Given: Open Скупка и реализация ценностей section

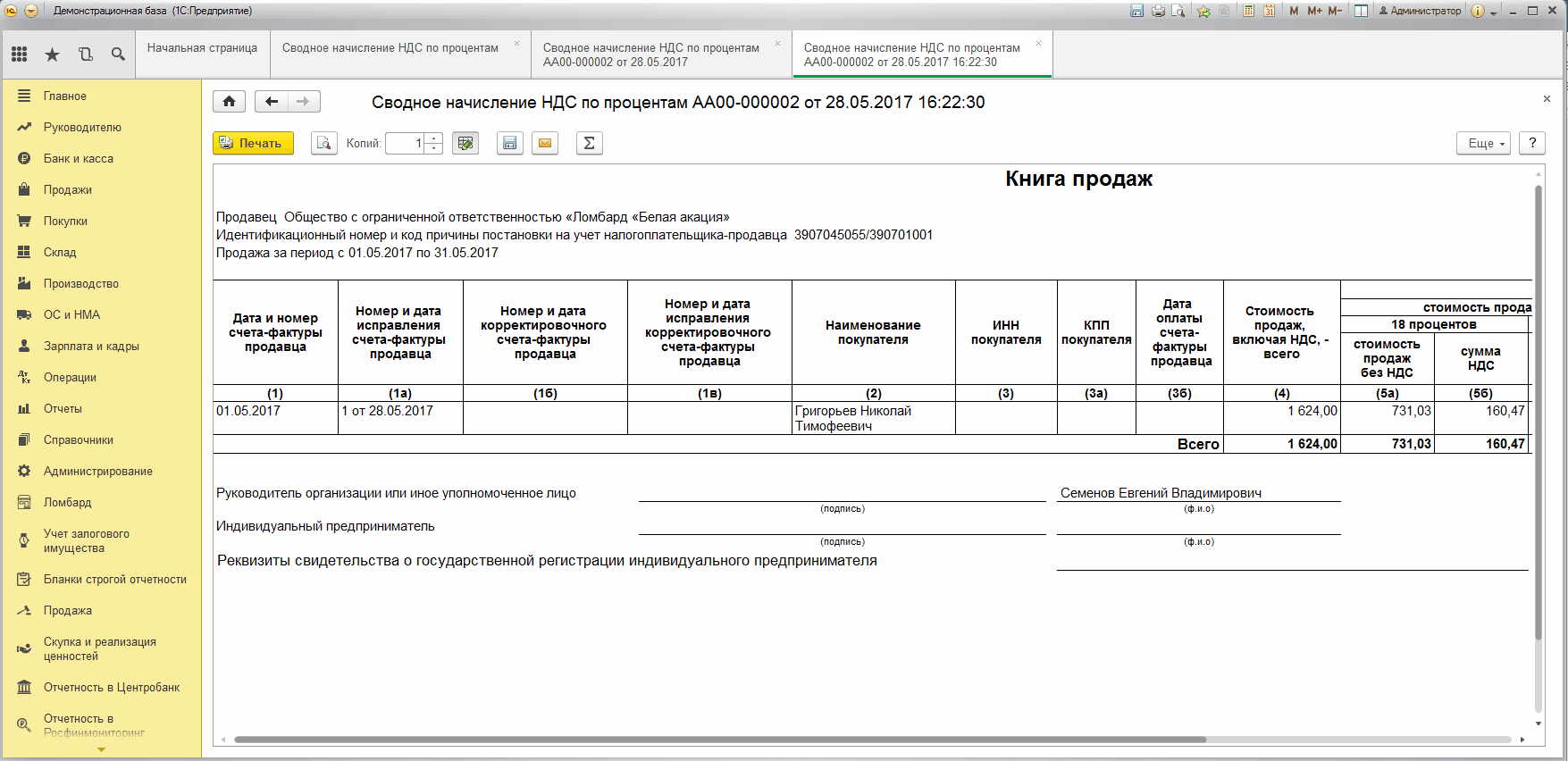Looking at the screenshot, I should pyautogui.click(x=100, y=648).
